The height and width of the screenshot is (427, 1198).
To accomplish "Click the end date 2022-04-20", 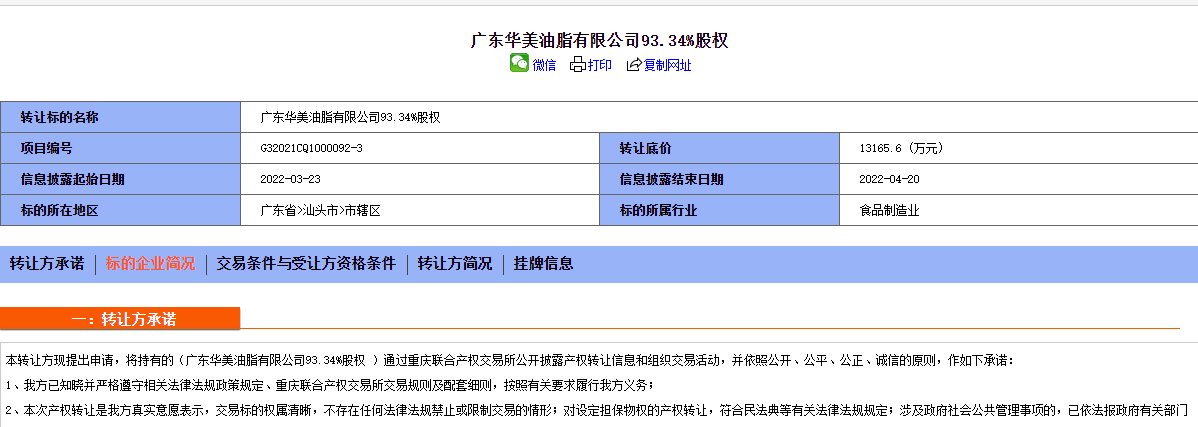I will coord(890,180).
